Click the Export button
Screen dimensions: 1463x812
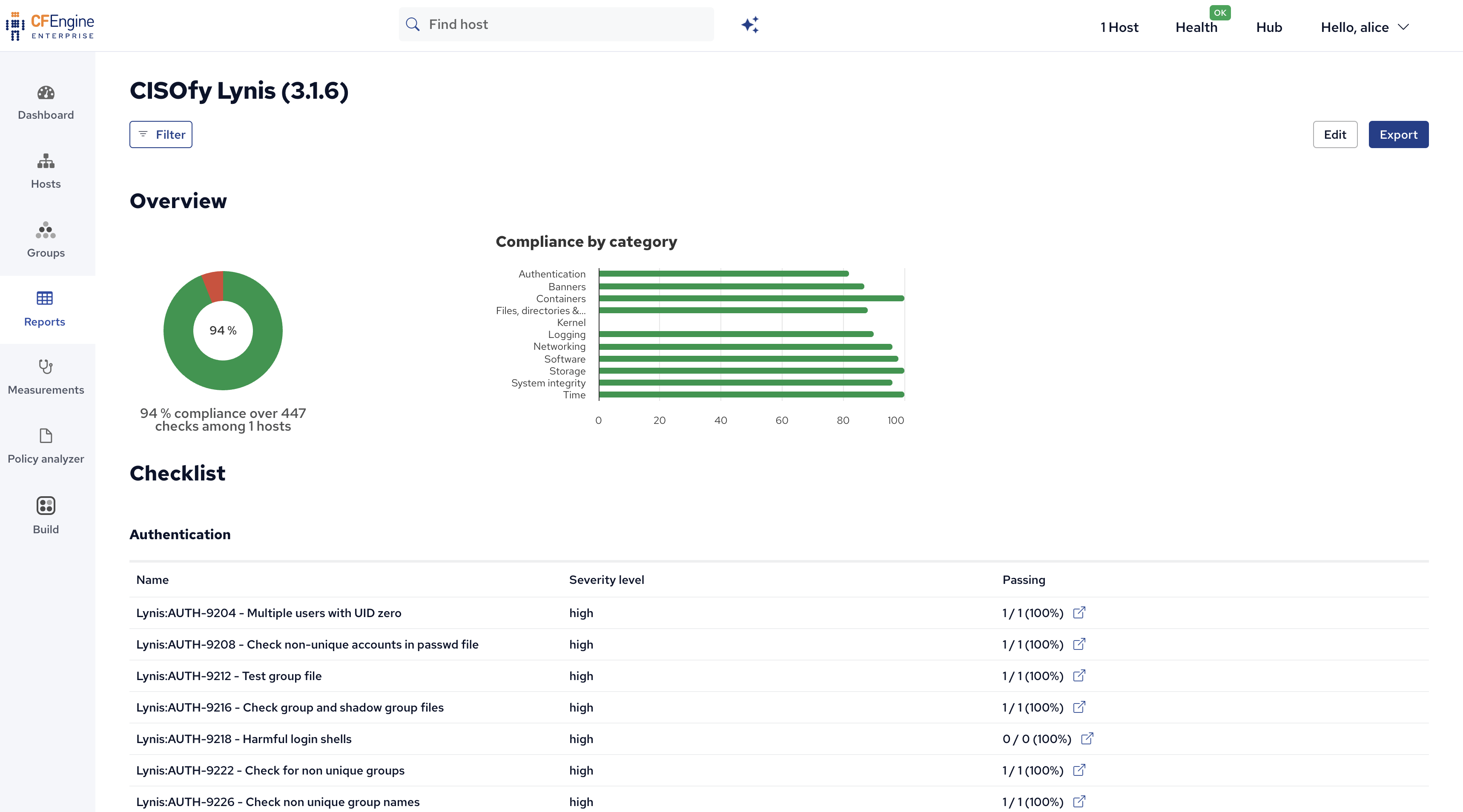point(1398,134)
